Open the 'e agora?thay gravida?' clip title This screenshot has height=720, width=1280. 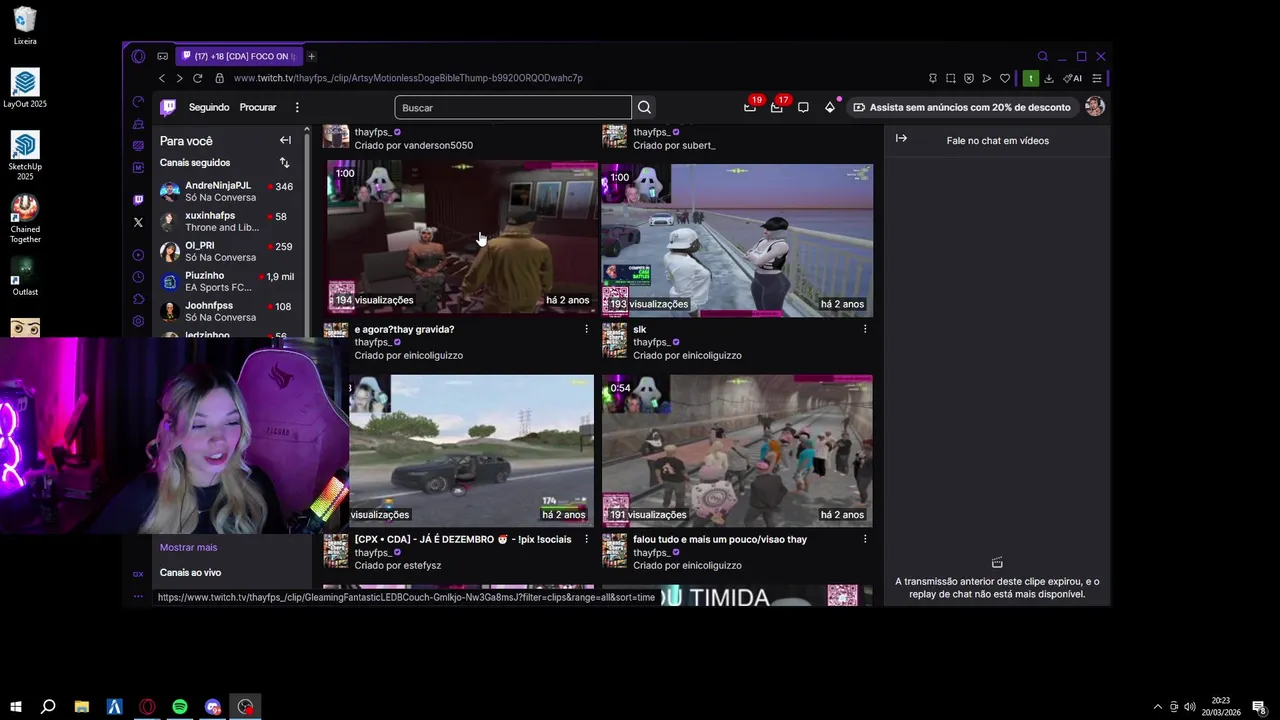[404, 329]
